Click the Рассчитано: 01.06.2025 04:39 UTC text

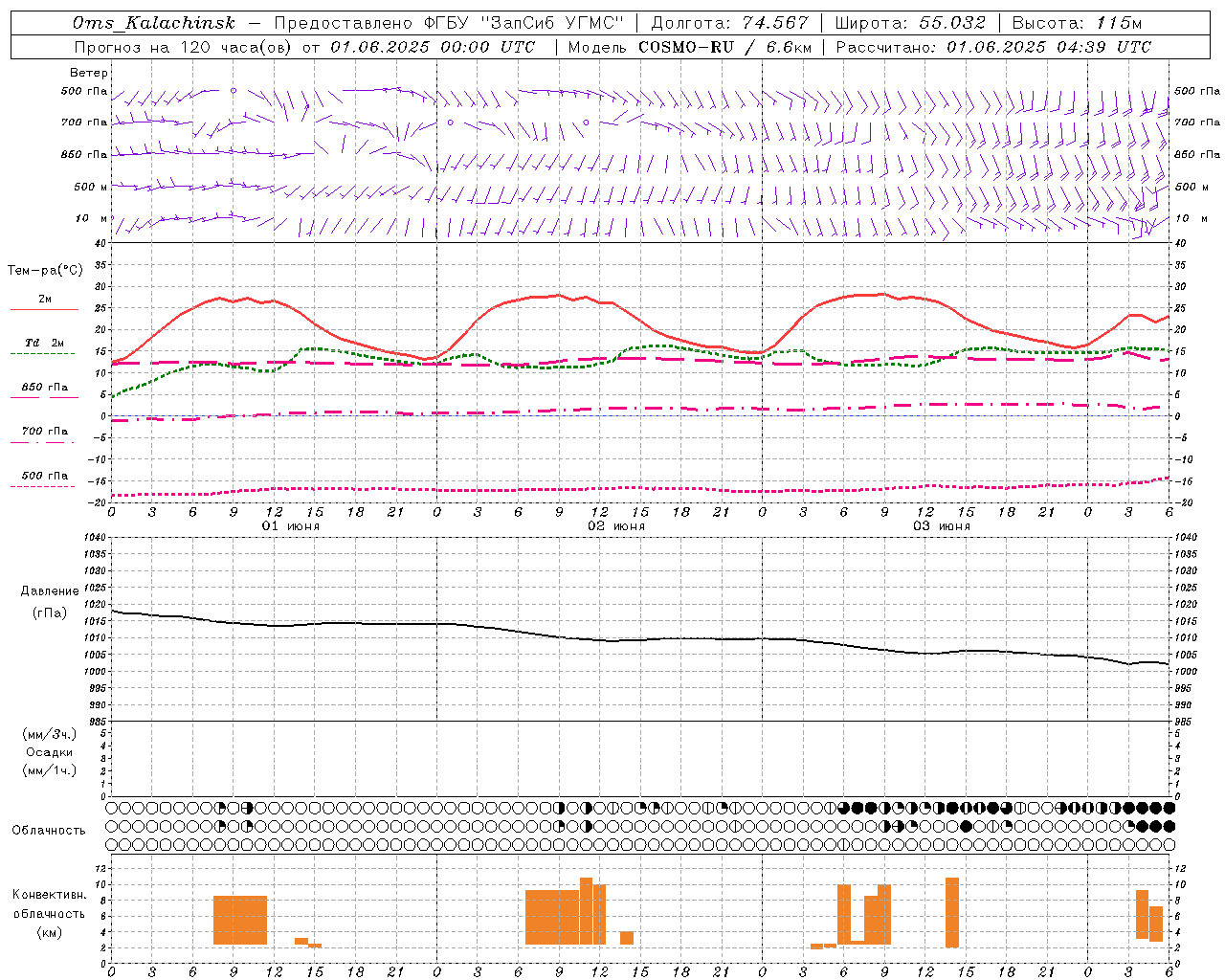pyautogui.click(x=993, y=47)
